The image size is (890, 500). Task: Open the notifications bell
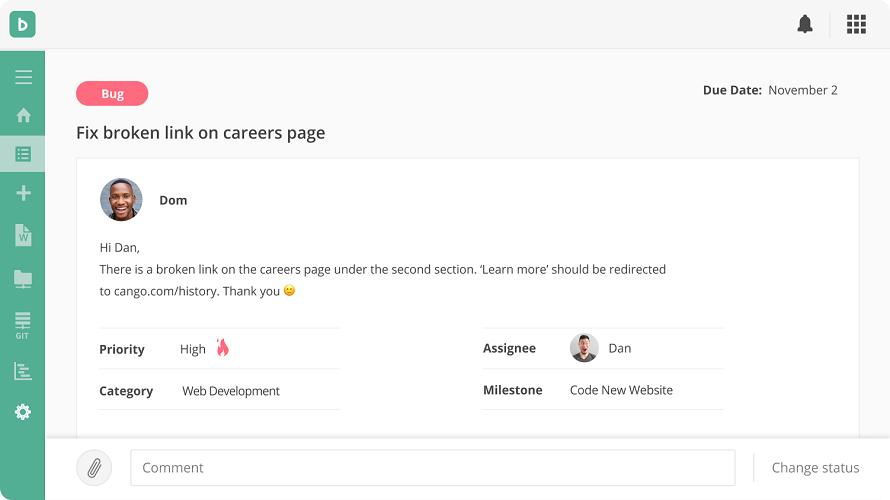click(805, 24)
